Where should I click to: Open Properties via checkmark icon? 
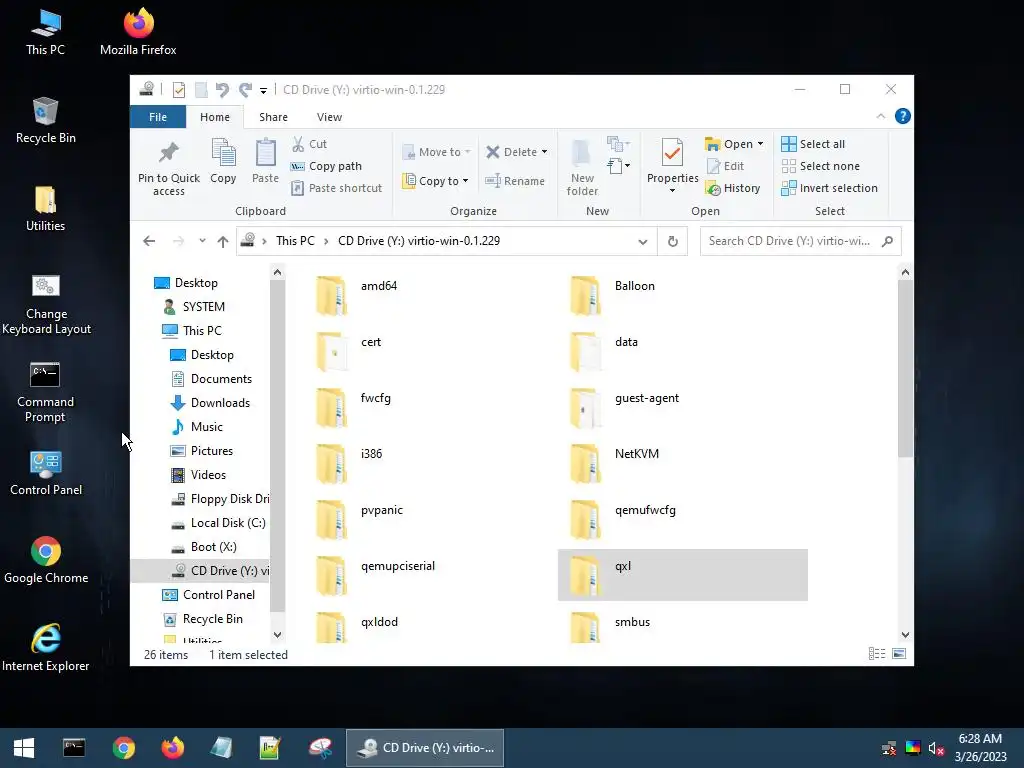(672, 153)
